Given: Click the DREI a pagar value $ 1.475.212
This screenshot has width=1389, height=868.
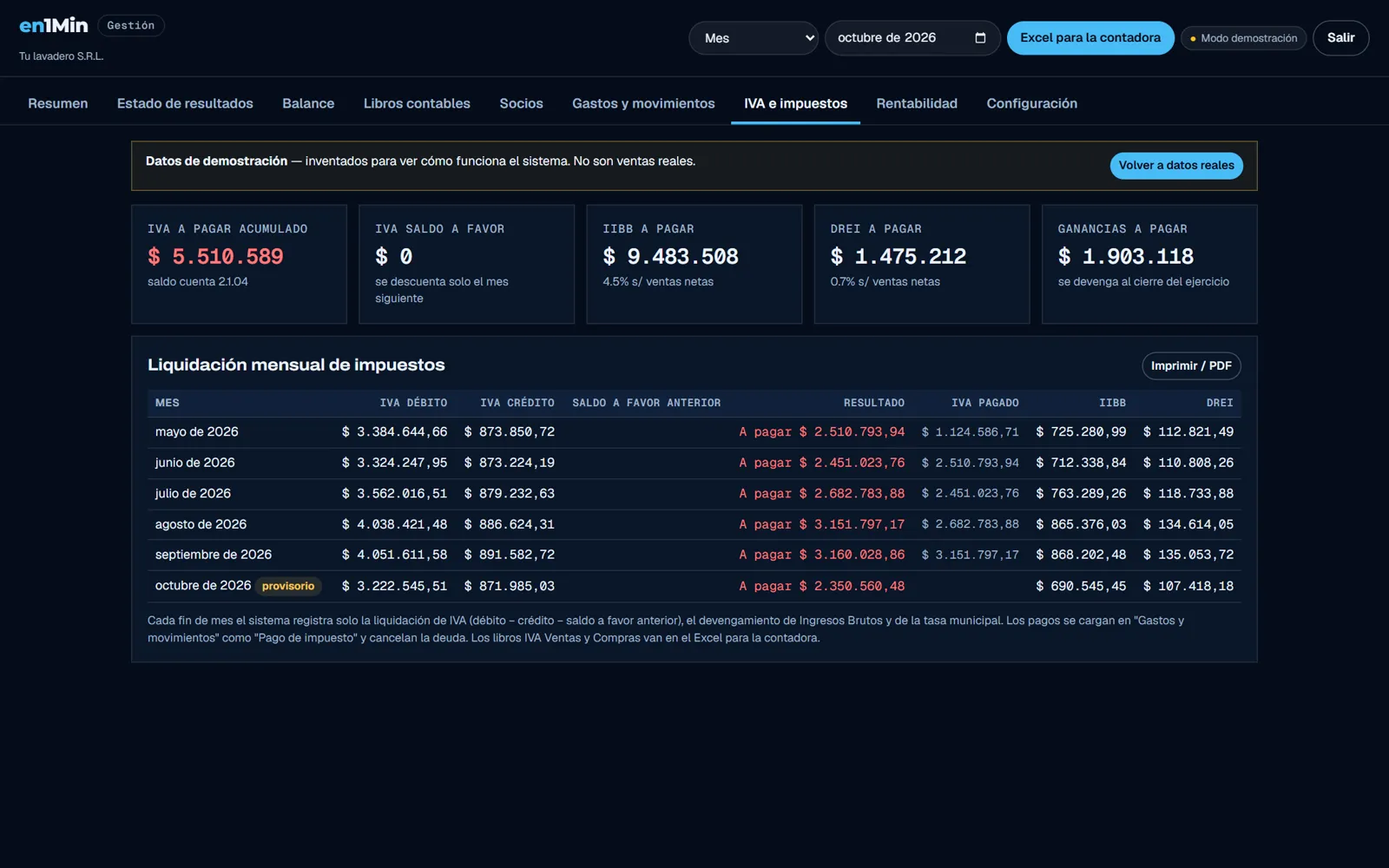Looking at the screenshot, I should (898, 257).
